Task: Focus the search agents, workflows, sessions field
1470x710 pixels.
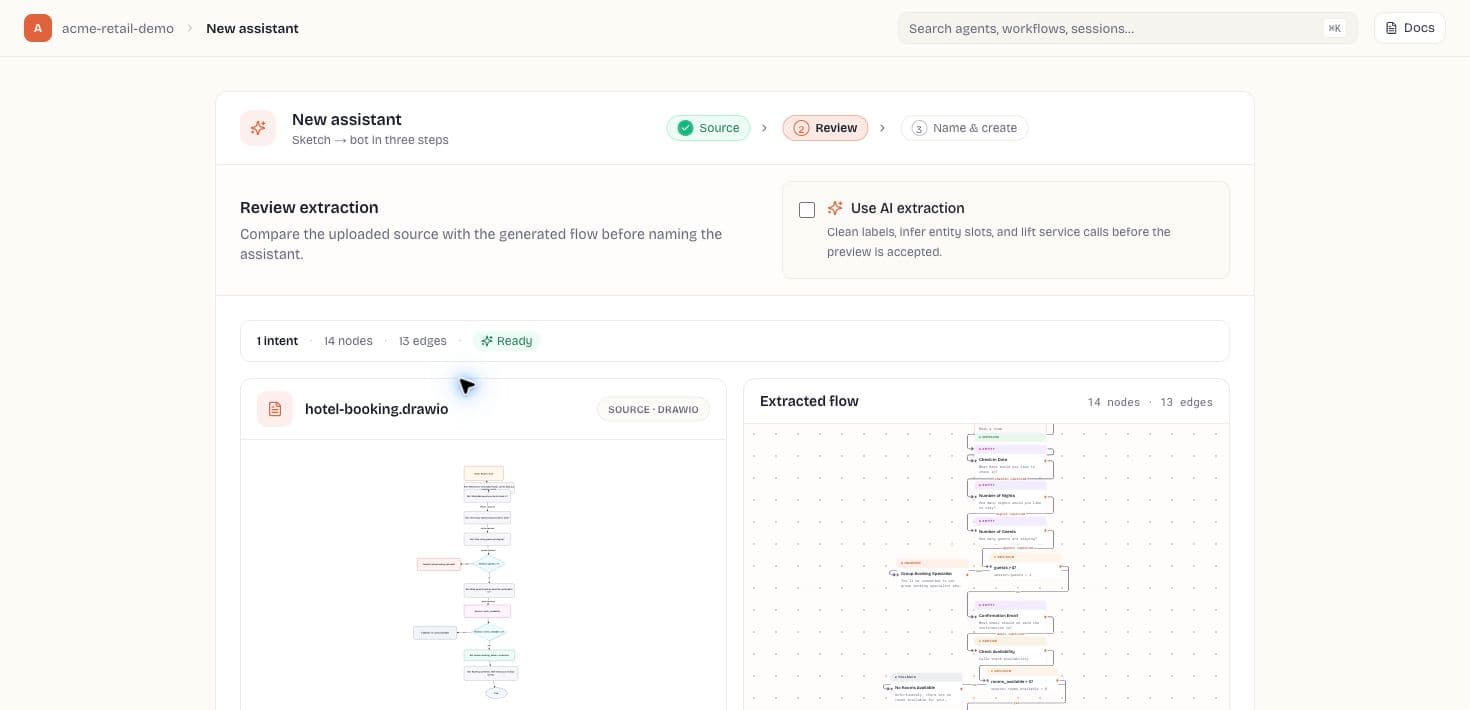Action: point(1127,28)
